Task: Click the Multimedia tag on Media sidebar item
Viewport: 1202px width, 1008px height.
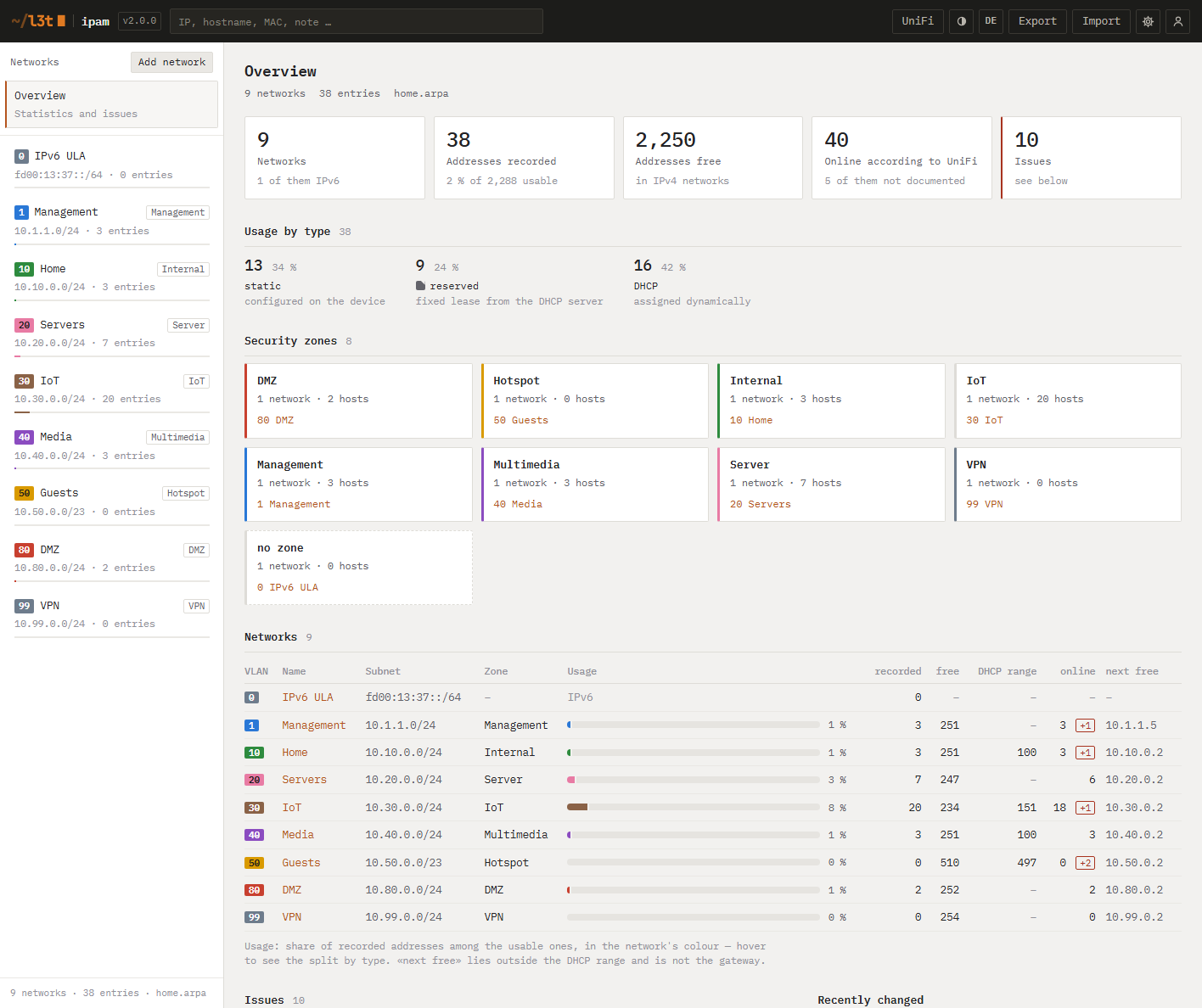Action: point(177,438)
